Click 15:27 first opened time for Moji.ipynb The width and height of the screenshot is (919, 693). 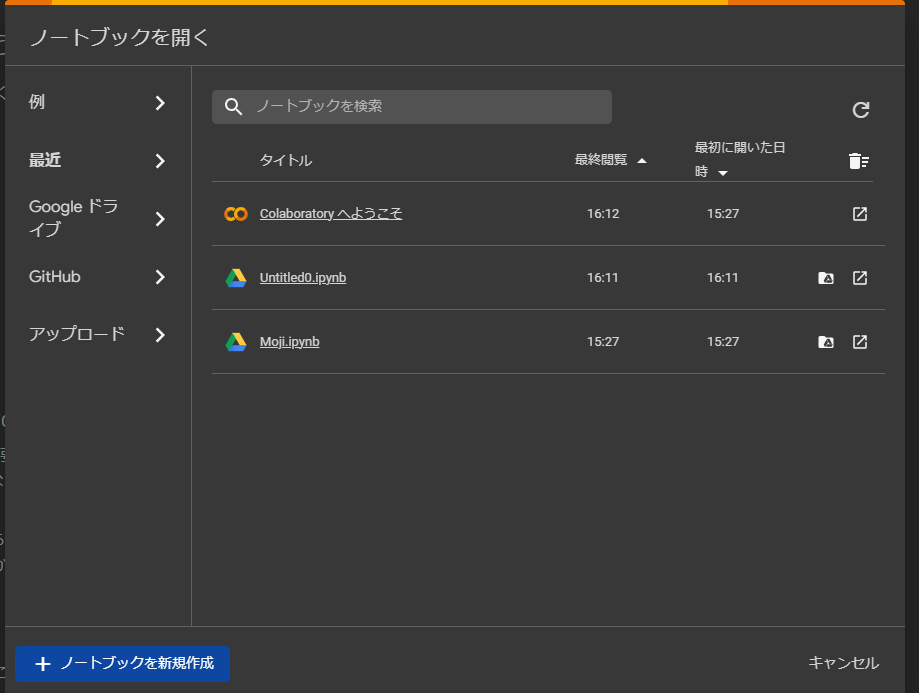tap(723, 341)
